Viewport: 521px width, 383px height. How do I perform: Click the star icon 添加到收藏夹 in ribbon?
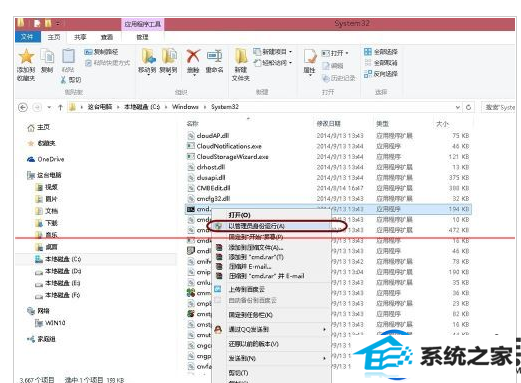[x=26, y=56]
